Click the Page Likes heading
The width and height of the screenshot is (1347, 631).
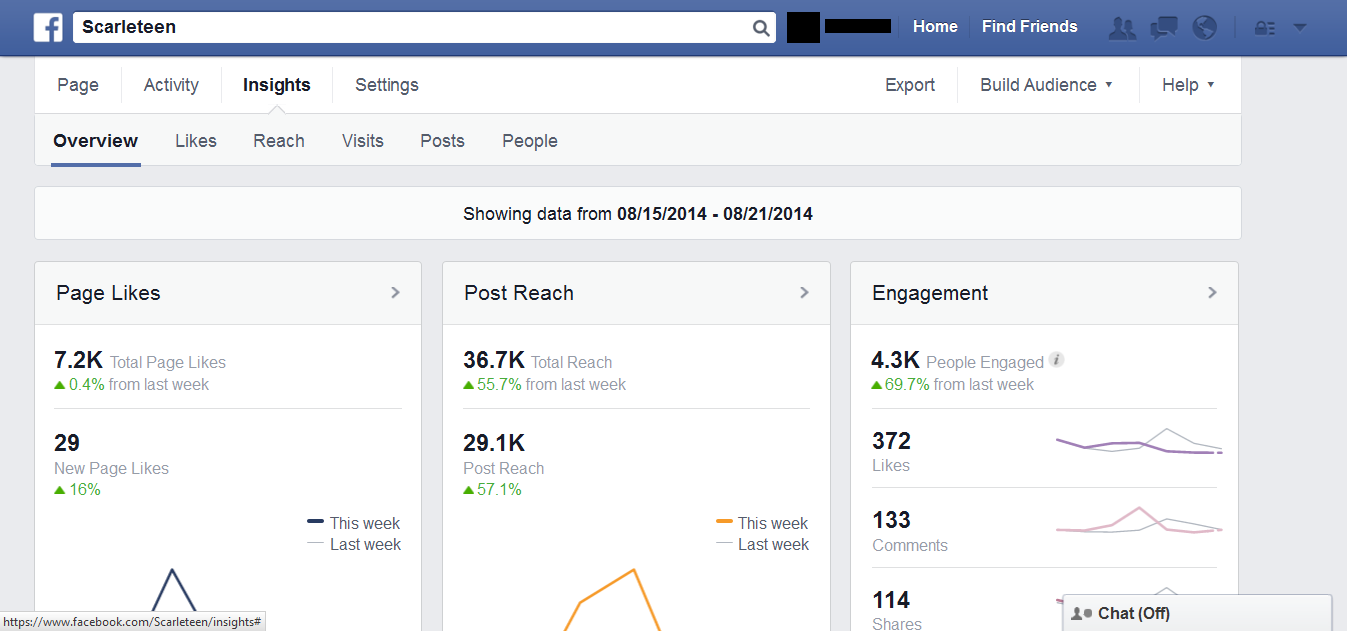108,293
